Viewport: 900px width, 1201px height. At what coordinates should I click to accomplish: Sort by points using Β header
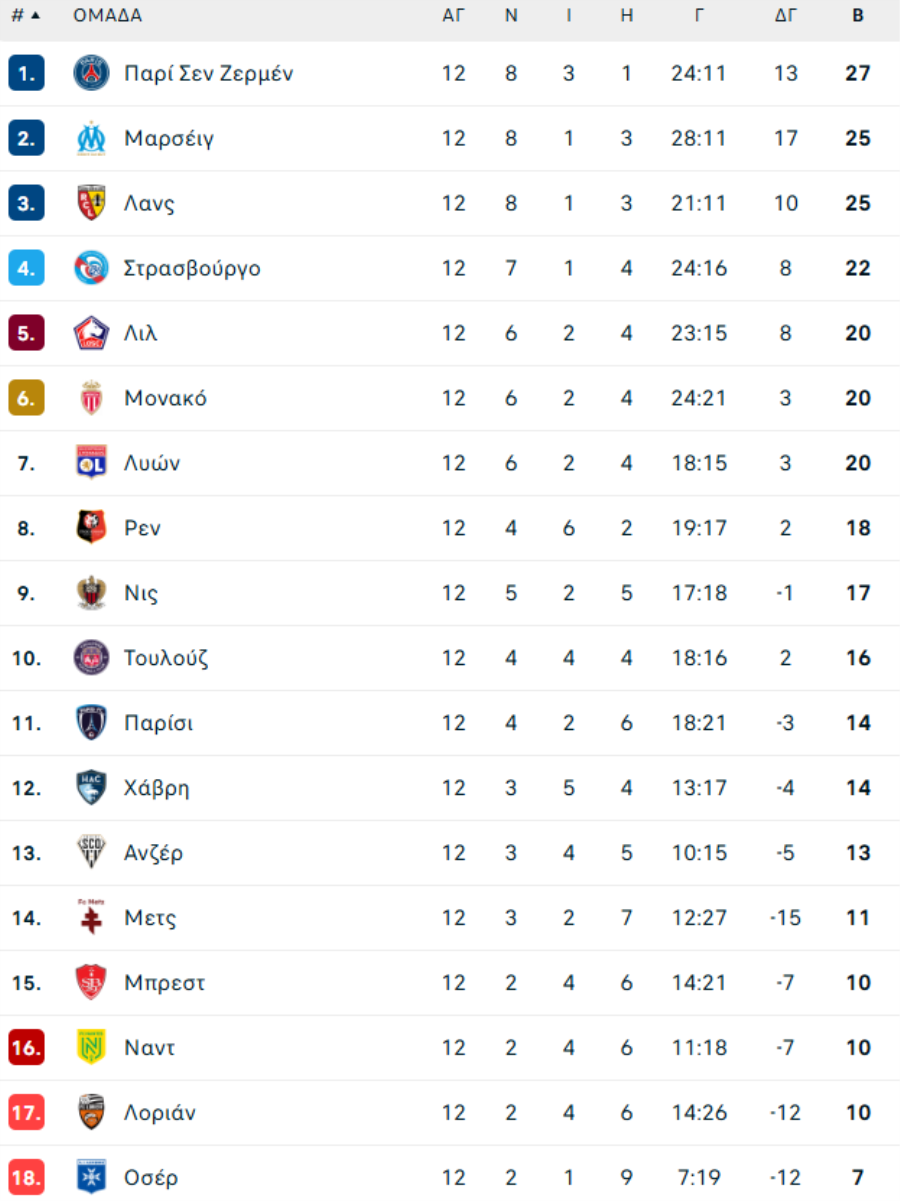858,16
